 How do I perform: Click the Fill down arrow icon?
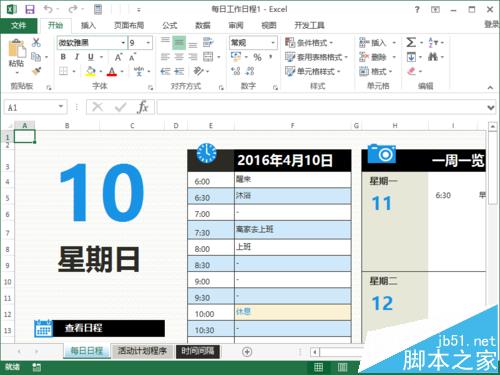point(411,57)
